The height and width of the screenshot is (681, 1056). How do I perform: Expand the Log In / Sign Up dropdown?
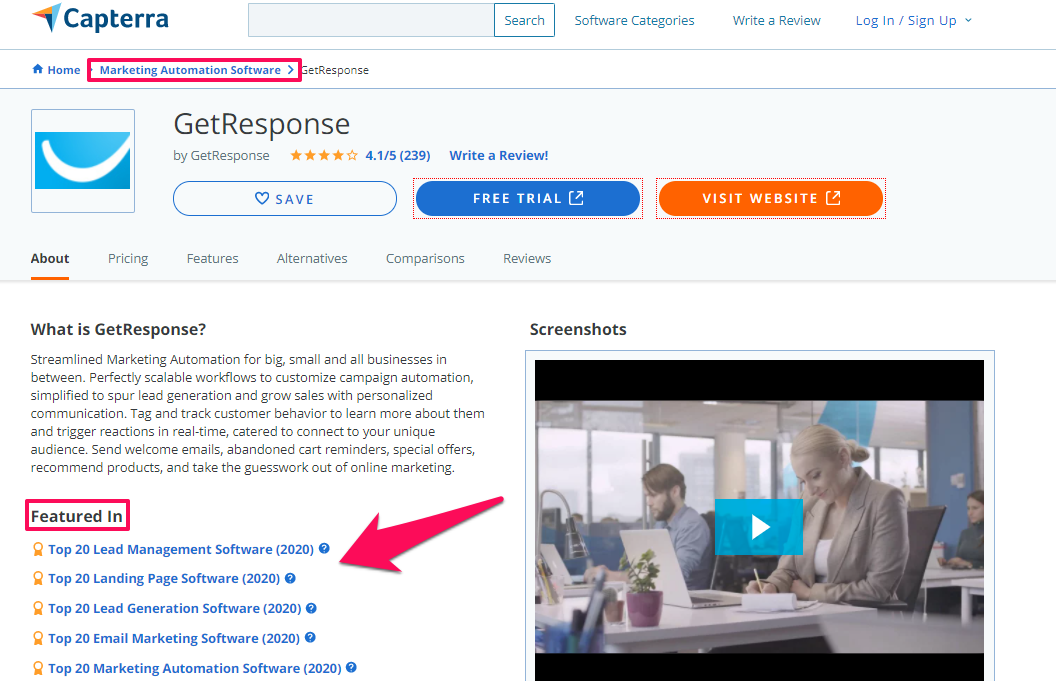click(x=913, y=20)
